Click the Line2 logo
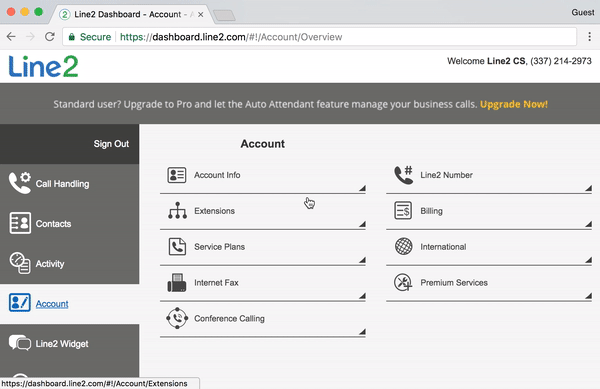This screenshot has height=389, width=600. (x=43, y=66)
